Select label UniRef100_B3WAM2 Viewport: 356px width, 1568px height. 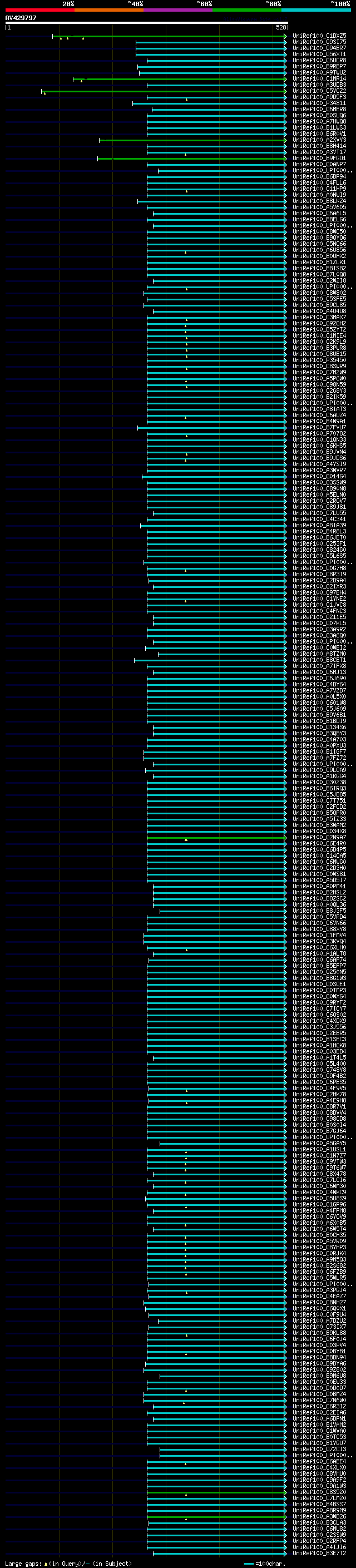[x=319, y=825]
